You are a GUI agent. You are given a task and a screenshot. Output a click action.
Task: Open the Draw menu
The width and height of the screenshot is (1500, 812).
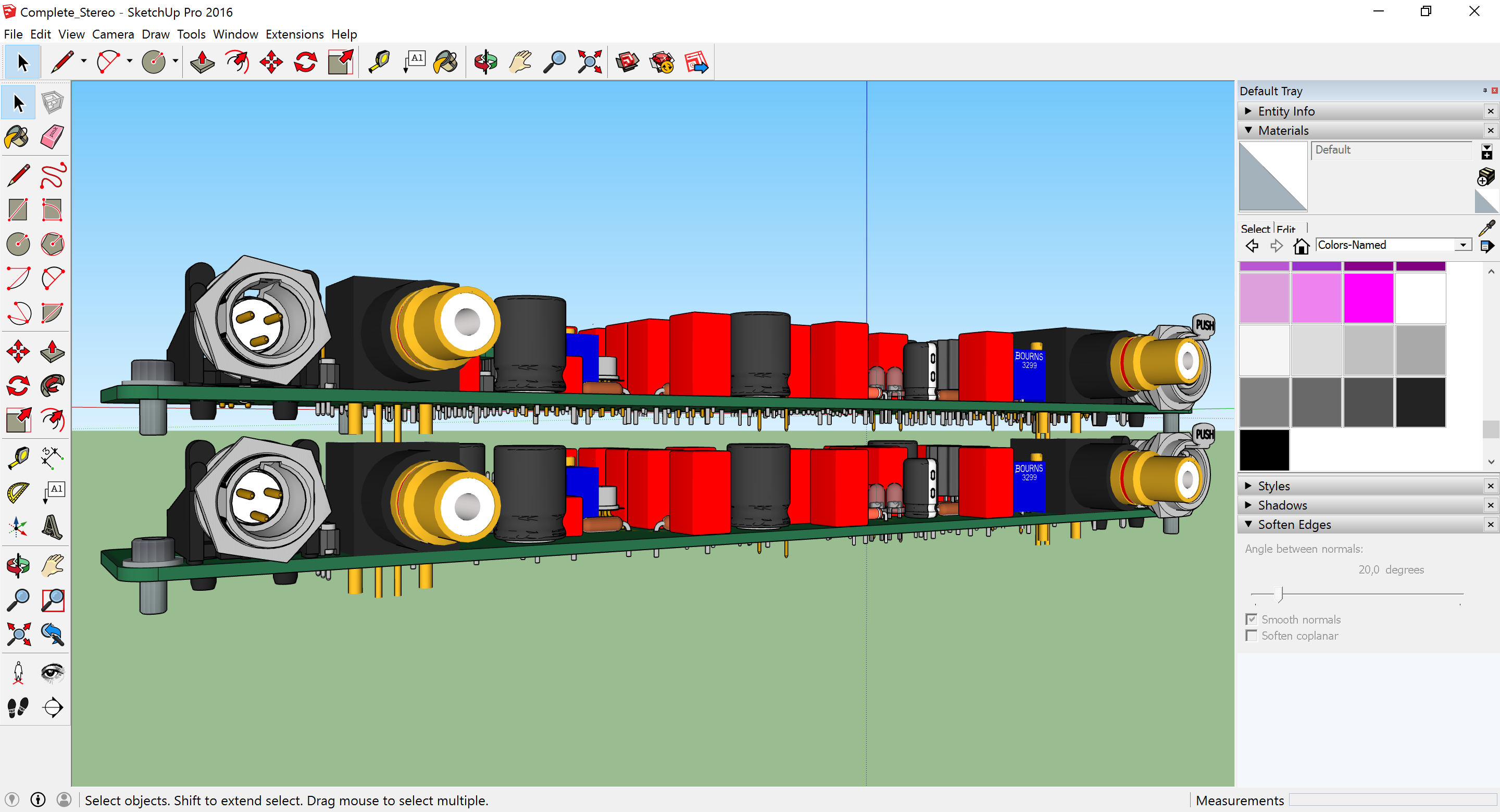pyautogui.click(x=156, y=34)
